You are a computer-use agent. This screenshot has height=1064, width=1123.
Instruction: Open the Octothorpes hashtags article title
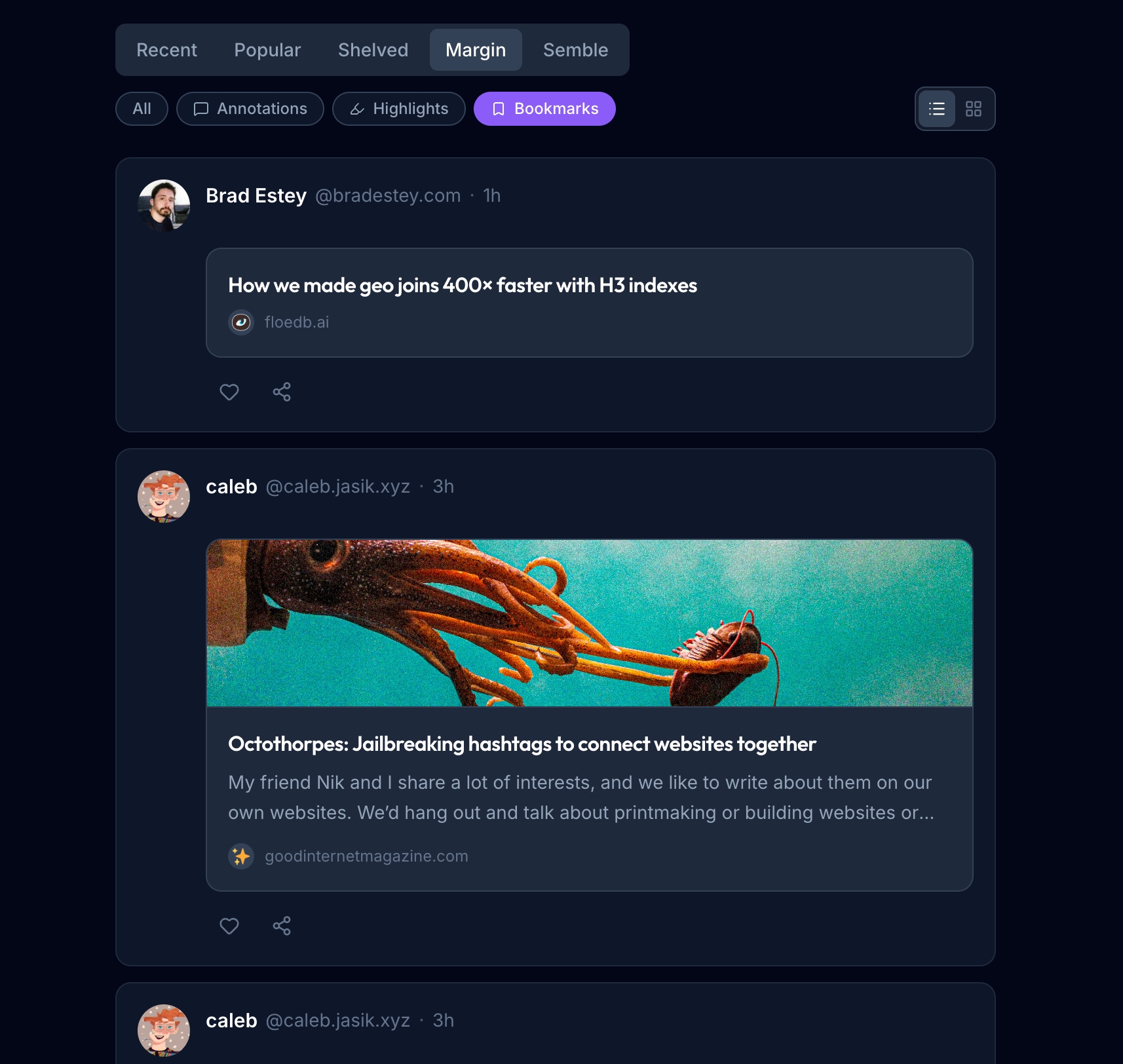(x=522, y=744)
